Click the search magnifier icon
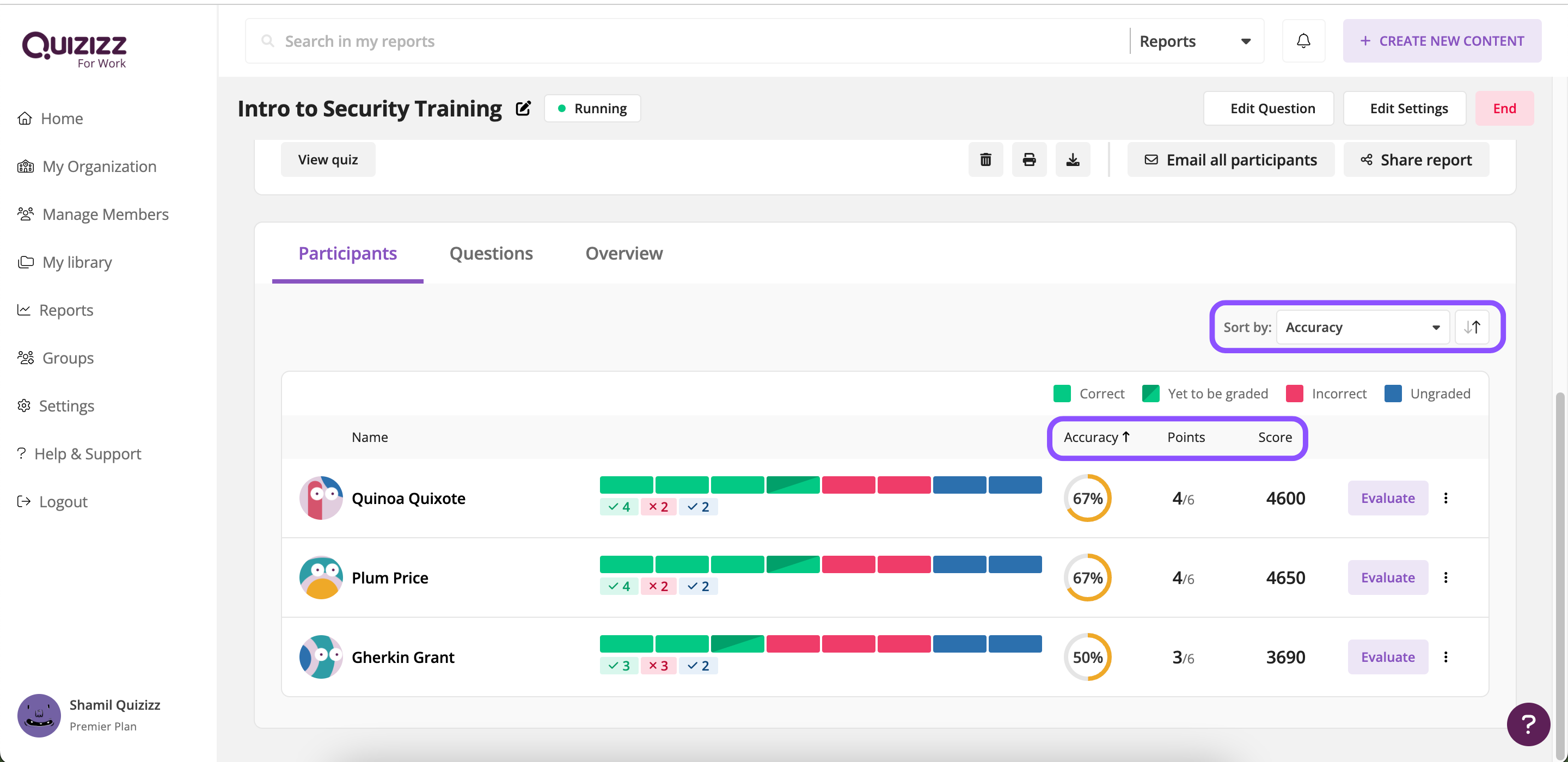The height and width of the screenshot is (762, 1568). [x=267, y=41]
